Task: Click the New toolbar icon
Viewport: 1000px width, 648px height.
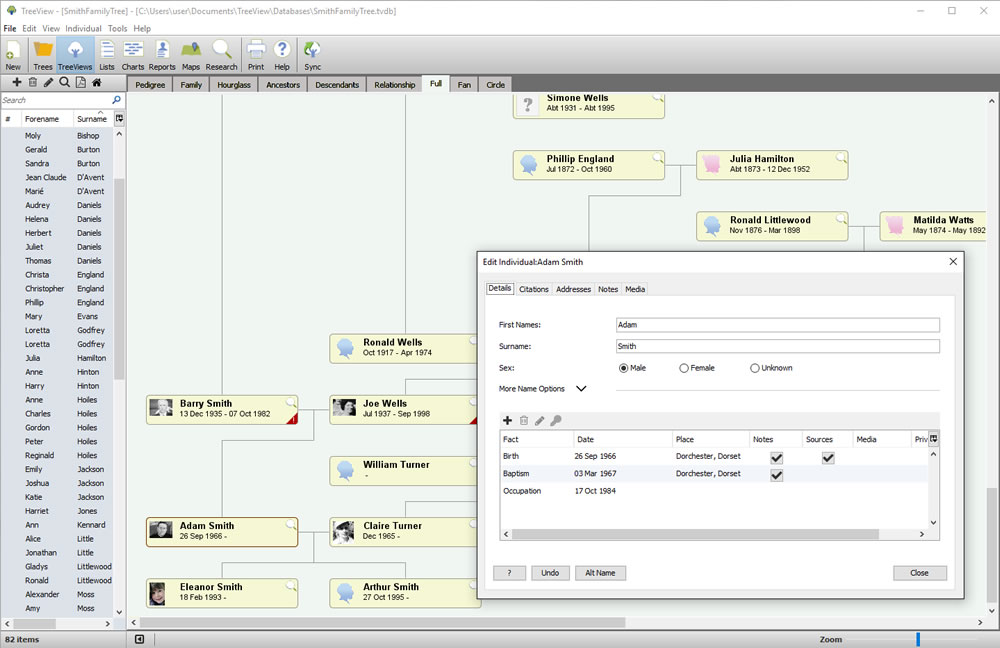Action: [x=13, y=55]
